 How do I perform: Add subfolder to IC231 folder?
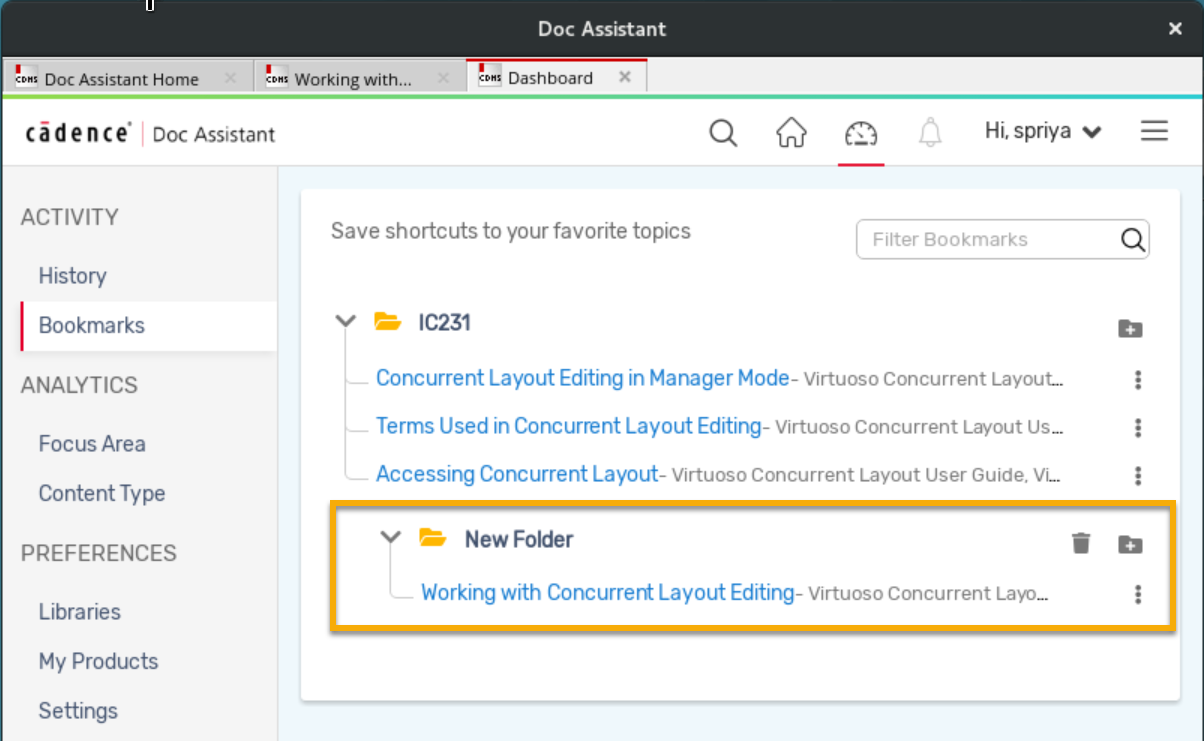coord(1130,328)
